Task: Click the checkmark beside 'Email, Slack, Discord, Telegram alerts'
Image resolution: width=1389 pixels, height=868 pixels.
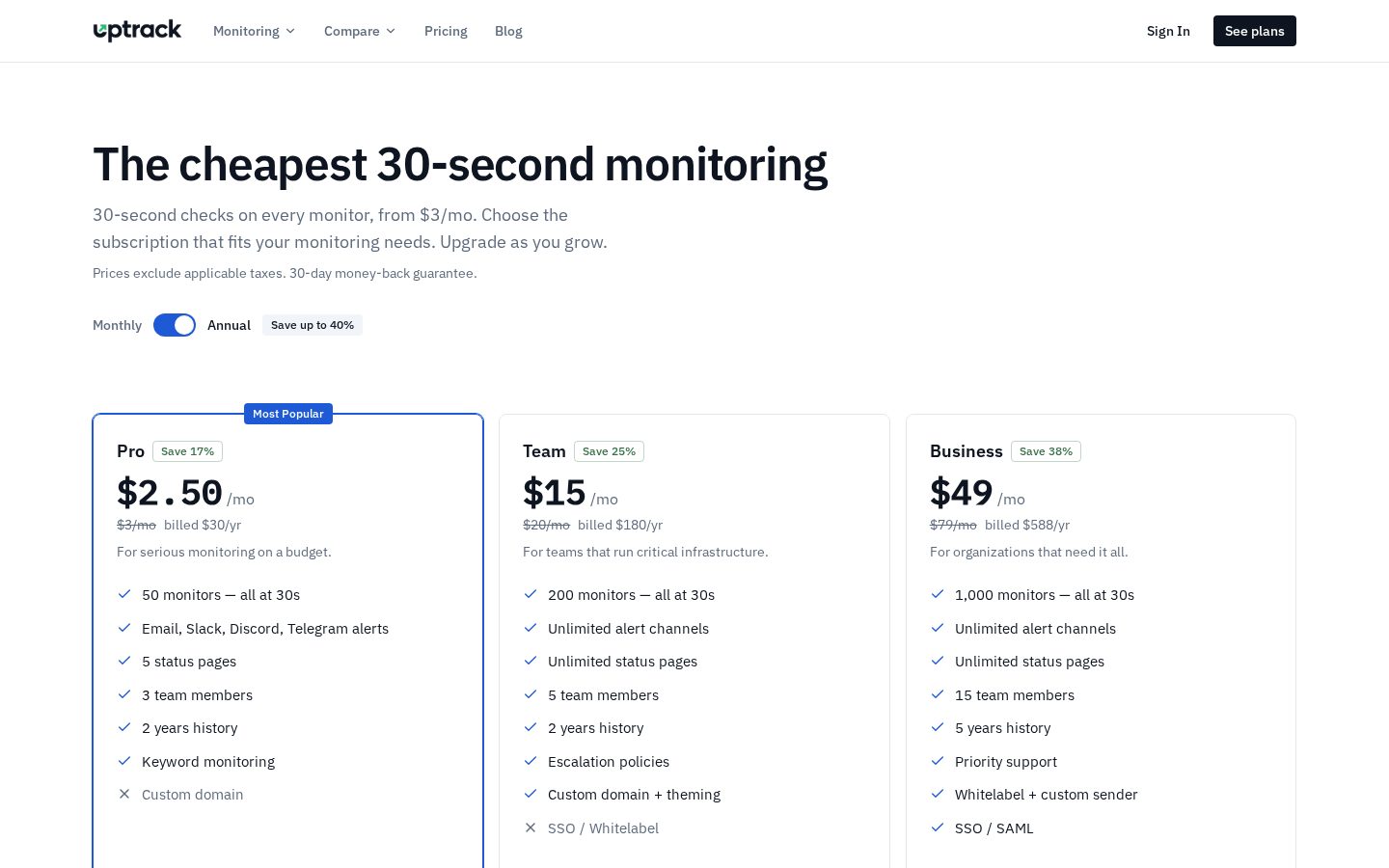Action: [124, 628]
